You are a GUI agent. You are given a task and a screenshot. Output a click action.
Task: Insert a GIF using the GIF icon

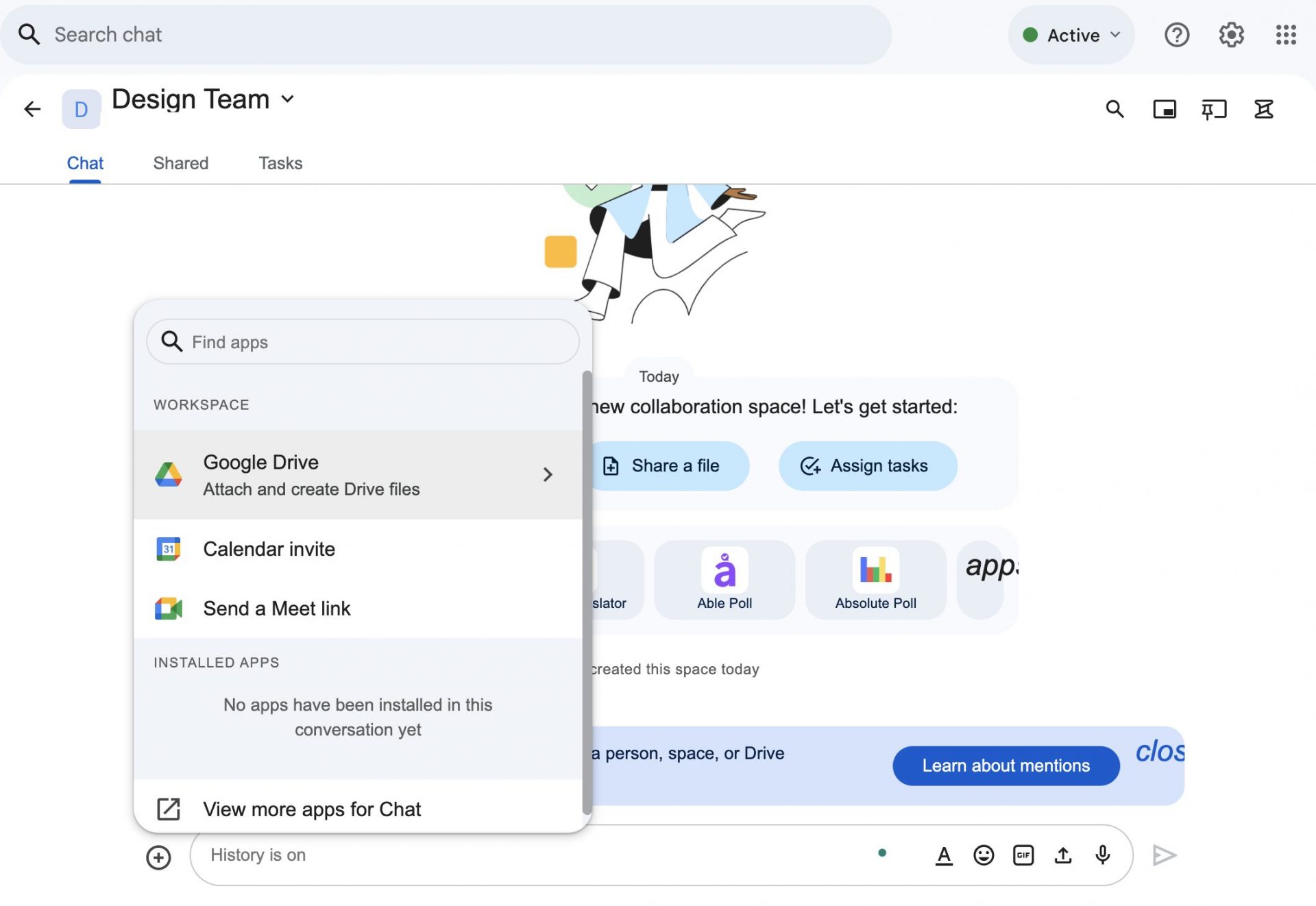pyautogui.click(x=1023, y=855)
